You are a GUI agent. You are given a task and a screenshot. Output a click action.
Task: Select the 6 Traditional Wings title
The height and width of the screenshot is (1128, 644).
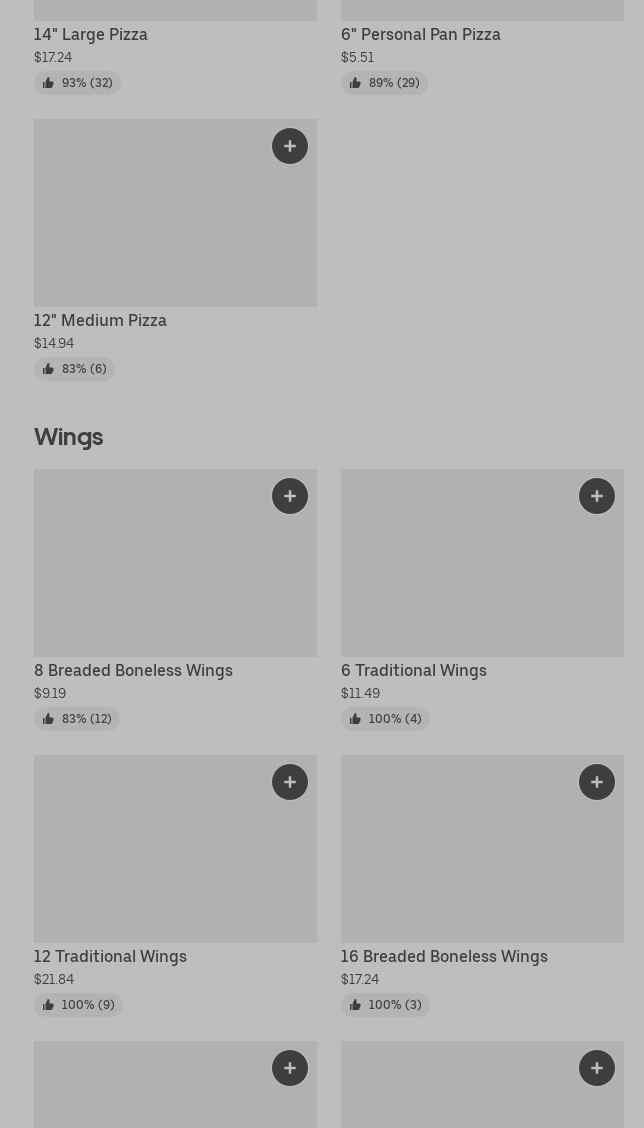(414, 670)
